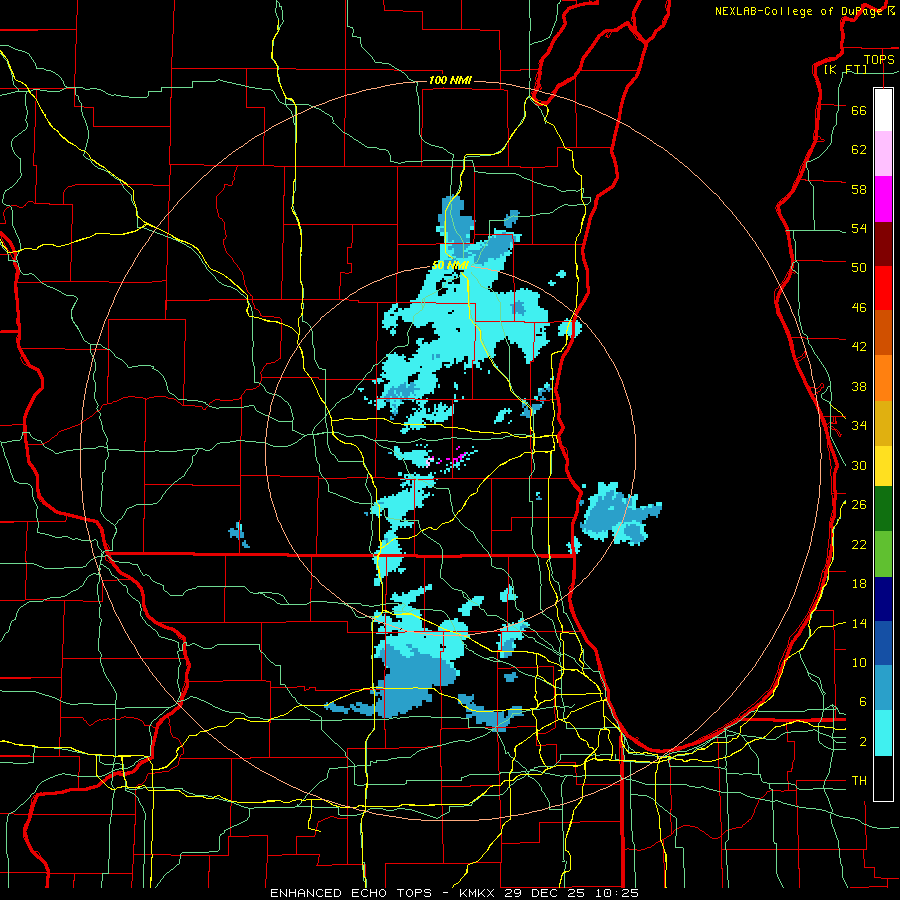The image size is (900, 900).
Task: Click the '50 NMI' range ring label
Action: tap(451, 265)
